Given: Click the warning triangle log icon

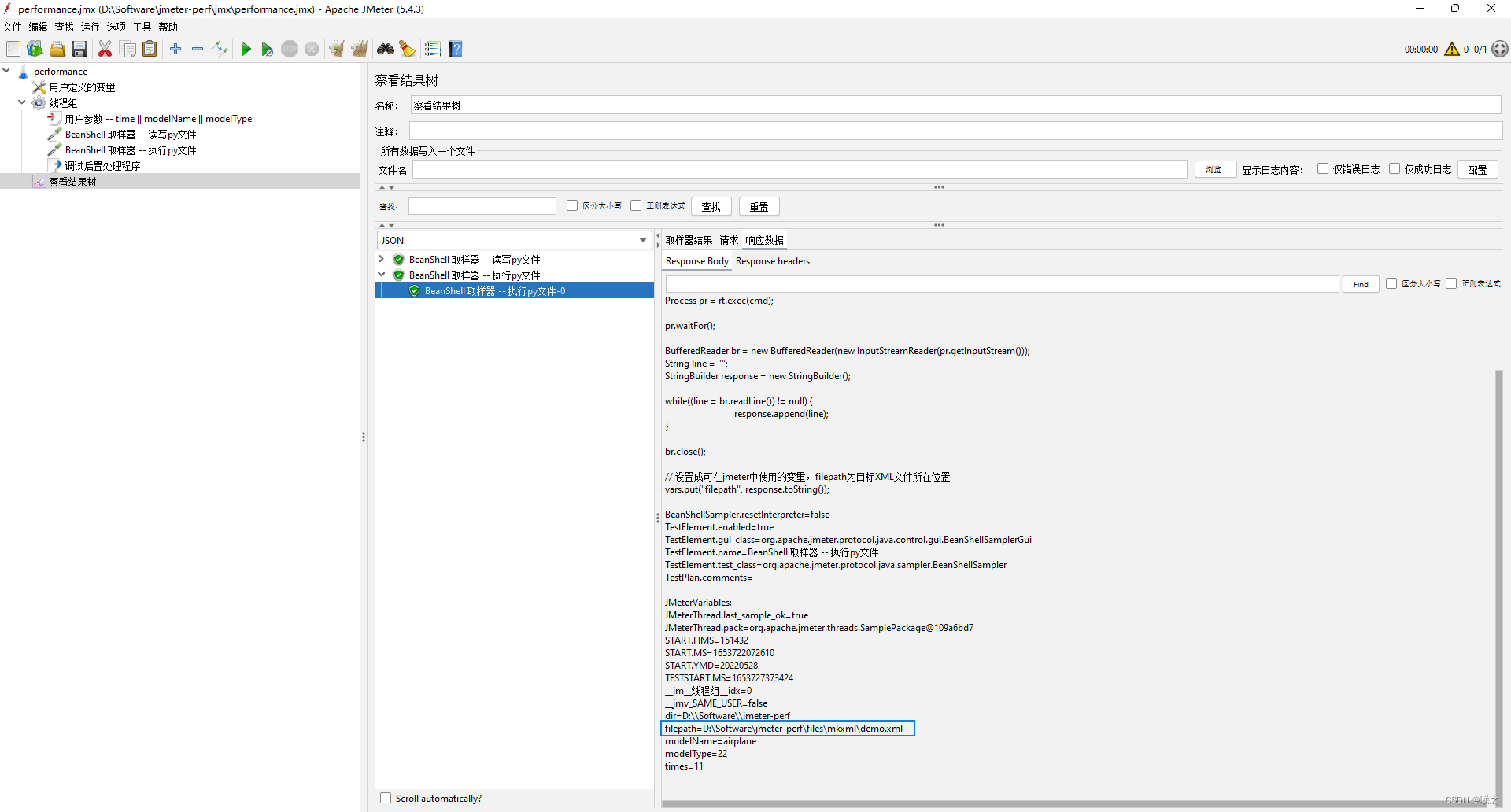Looking at the screenshot, I should coord(1452,49).
